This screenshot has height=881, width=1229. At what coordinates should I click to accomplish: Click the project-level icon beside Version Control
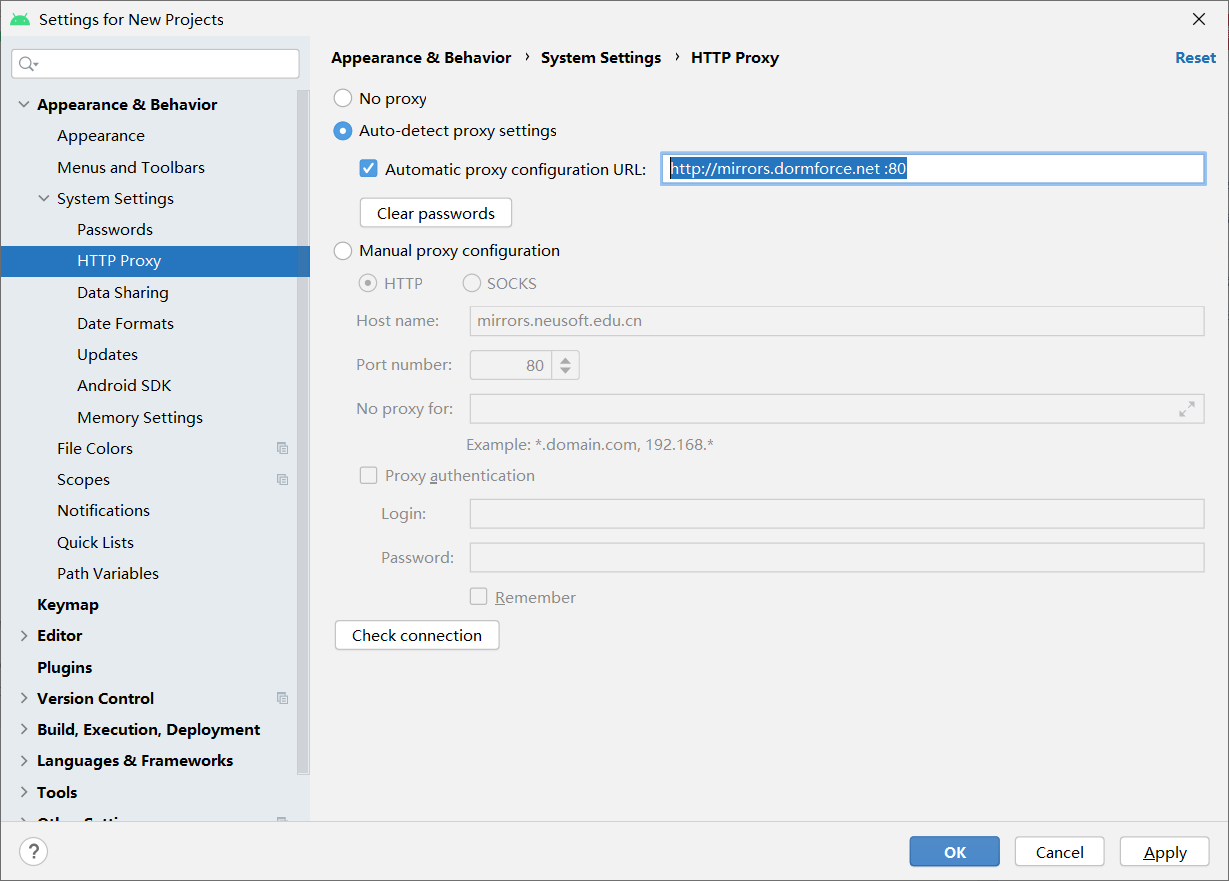tap(282, 698)
